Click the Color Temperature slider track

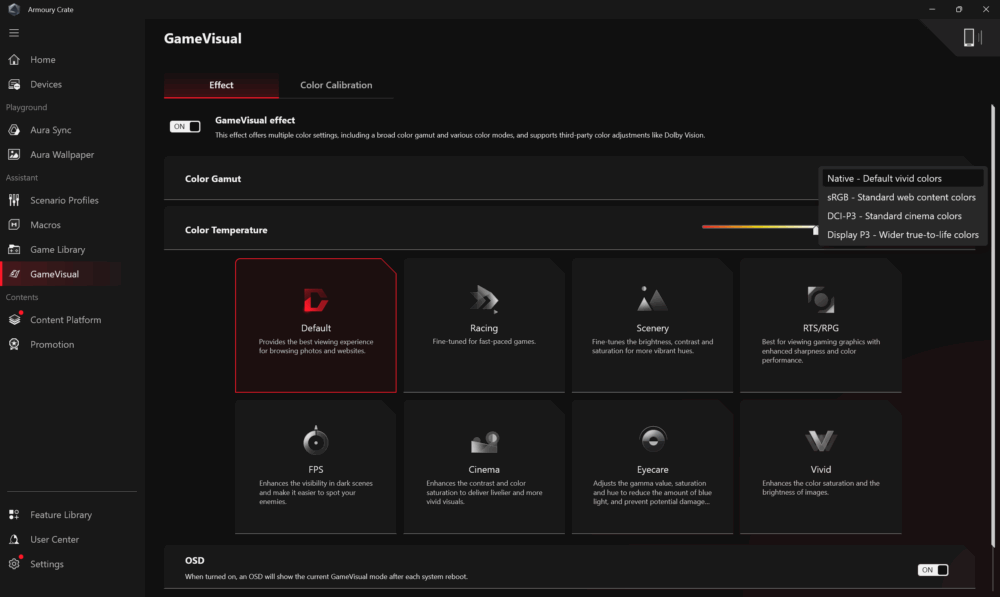pos(759,226)
